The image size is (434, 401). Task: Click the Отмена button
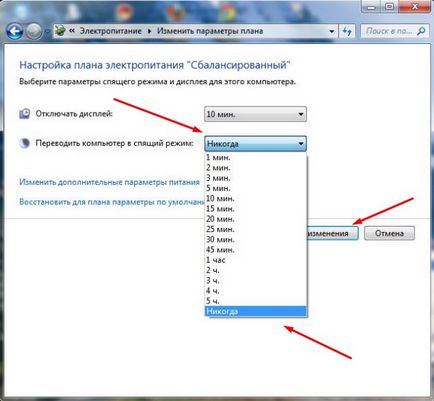coord(389,233)
